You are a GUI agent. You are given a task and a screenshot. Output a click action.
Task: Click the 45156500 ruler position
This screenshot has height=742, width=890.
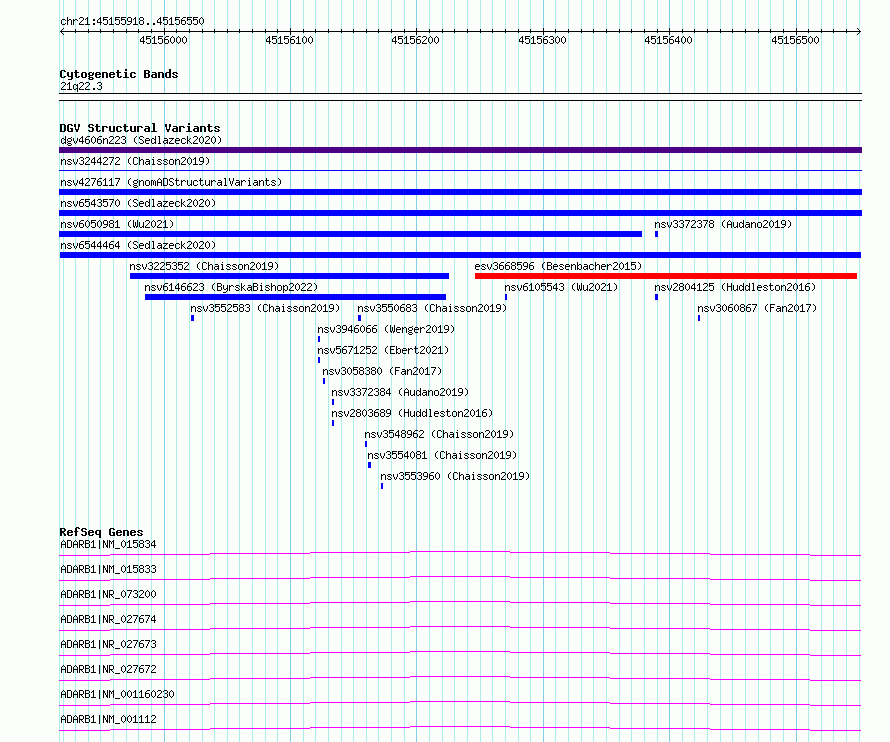point(795,40)
